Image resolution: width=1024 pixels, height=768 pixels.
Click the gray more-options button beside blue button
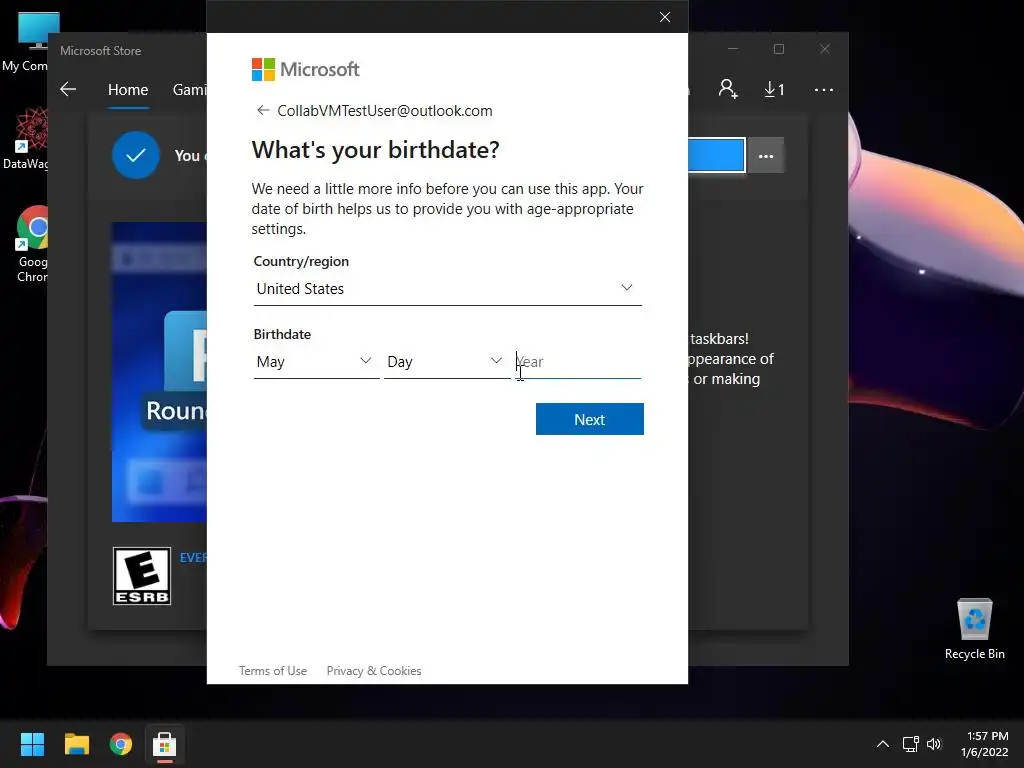point(765,156)
